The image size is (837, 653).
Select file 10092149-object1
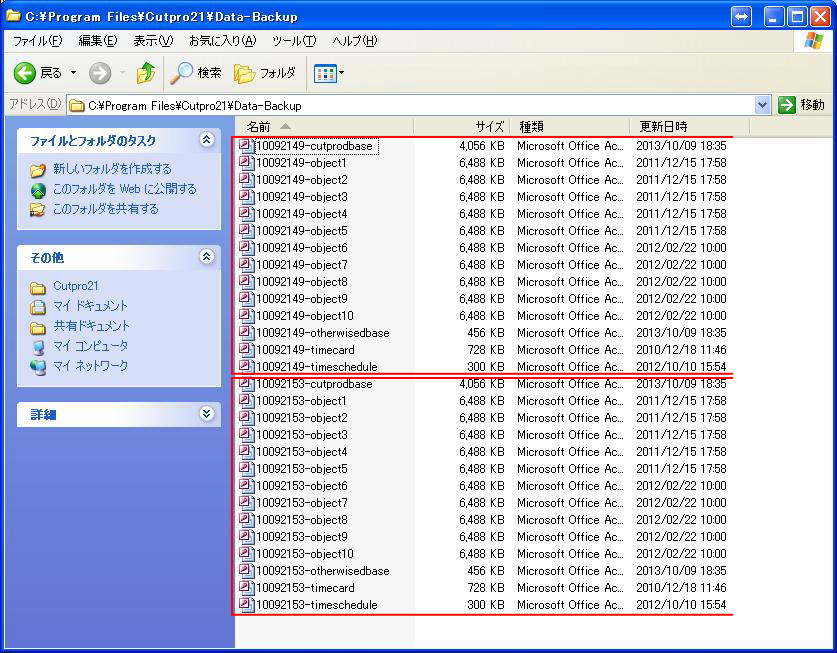click(301, 163)
